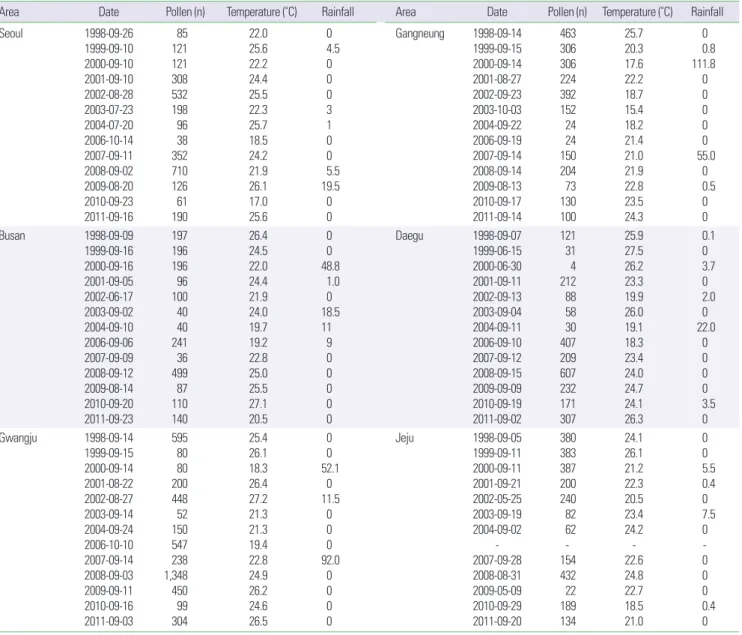Select Gwangju date 2001-08-22

(109, 484)
